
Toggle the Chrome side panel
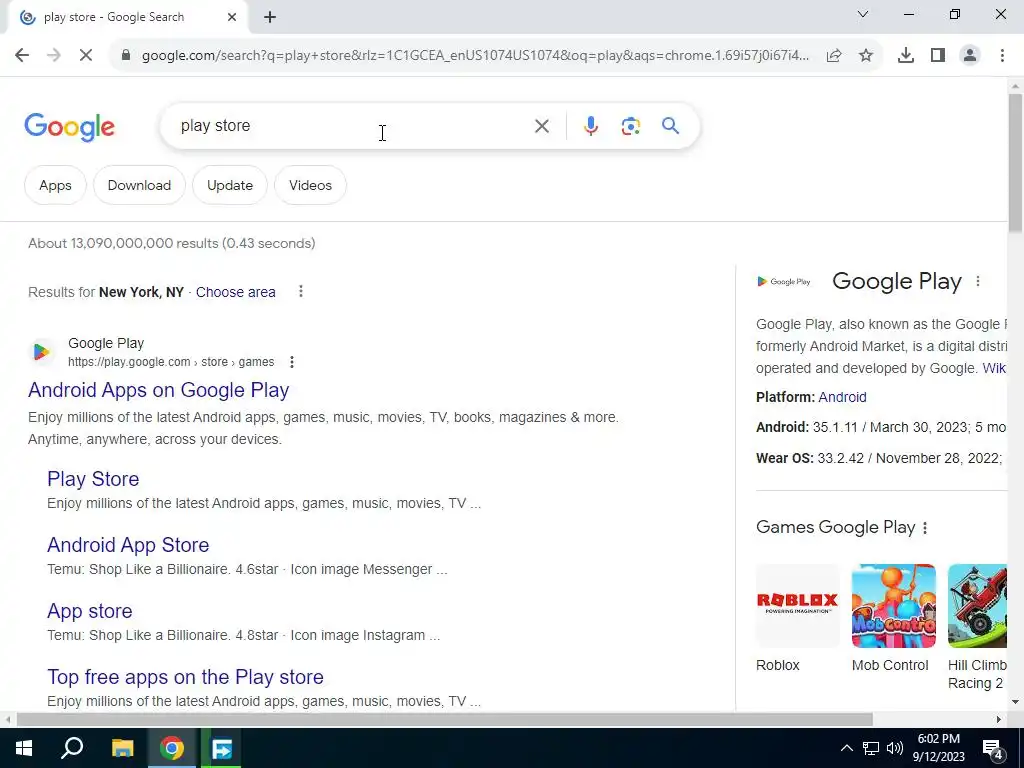[938, 56]
